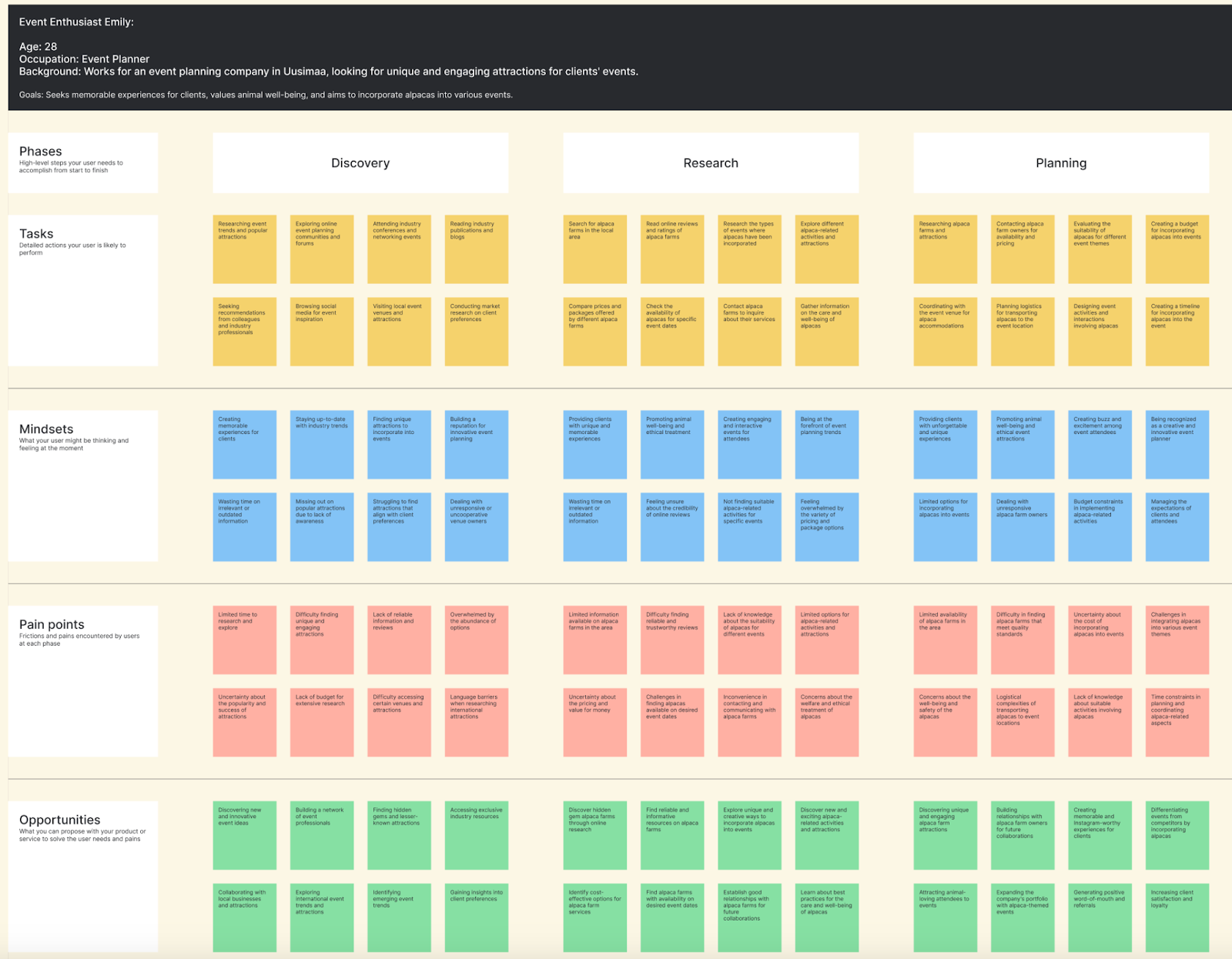Click the 'Research' phase header card
Screen dimensions: 1232x959
(711, 162)
